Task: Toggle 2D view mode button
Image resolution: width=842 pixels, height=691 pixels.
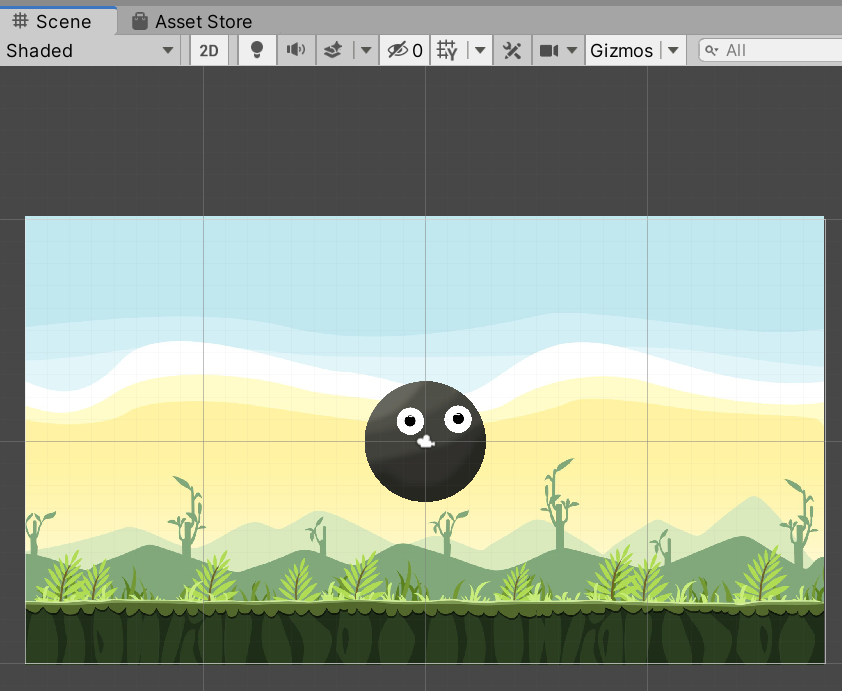Action: point(210,50)
